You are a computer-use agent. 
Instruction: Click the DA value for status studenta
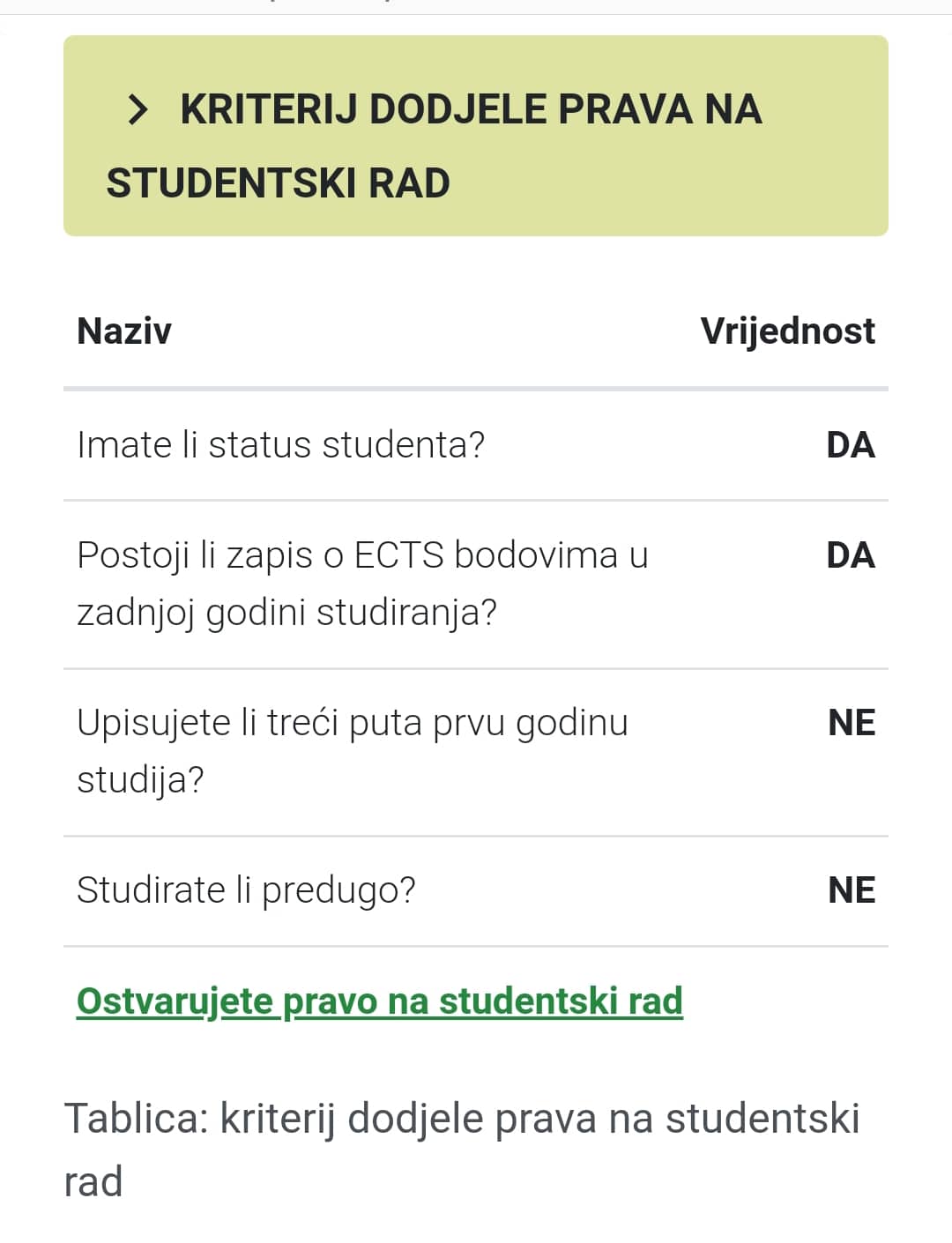coord(851,445)
